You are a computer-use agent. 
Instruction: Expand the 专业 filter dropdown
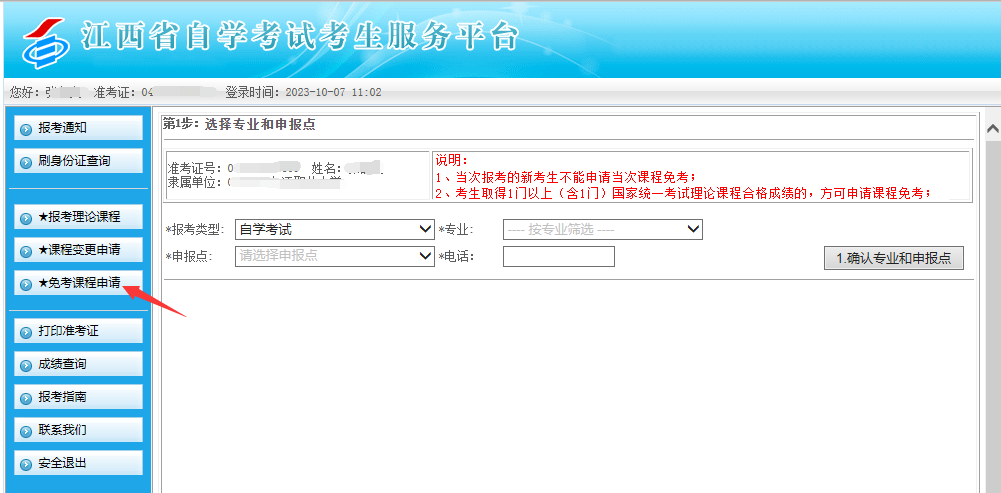pos(602,230)
